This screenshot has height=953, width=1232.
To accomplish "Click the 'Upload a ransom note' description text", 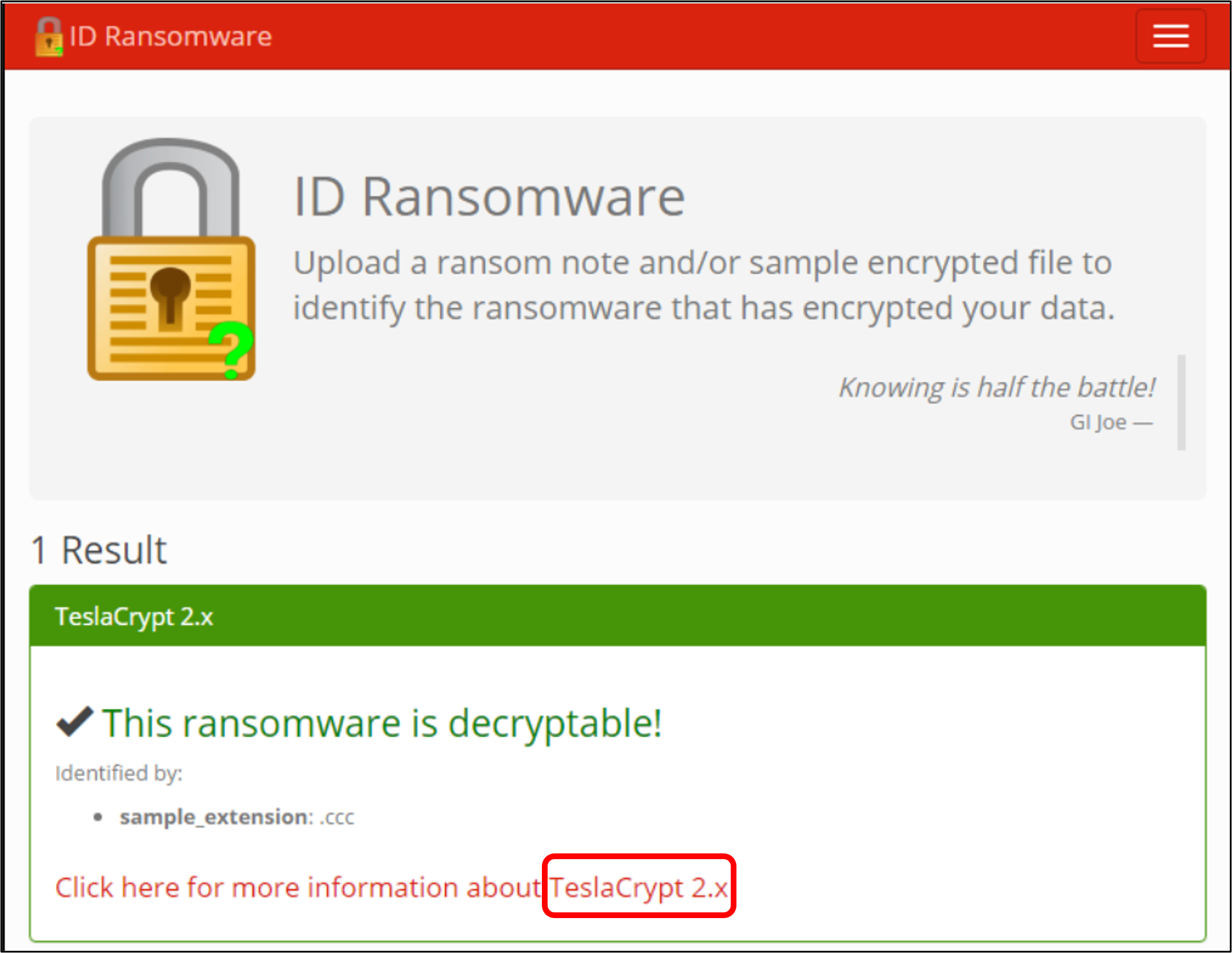I will coord(704,285).
